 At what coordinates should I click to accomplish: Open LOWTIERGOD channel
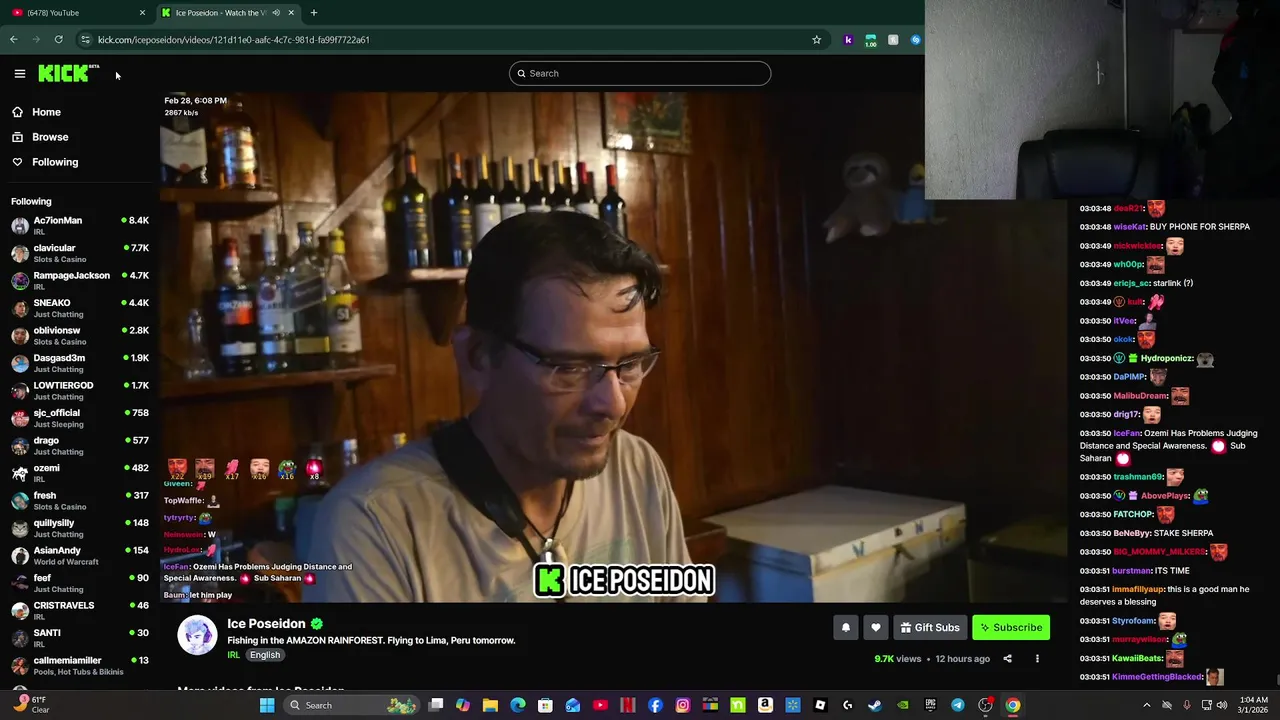[80, 390]
